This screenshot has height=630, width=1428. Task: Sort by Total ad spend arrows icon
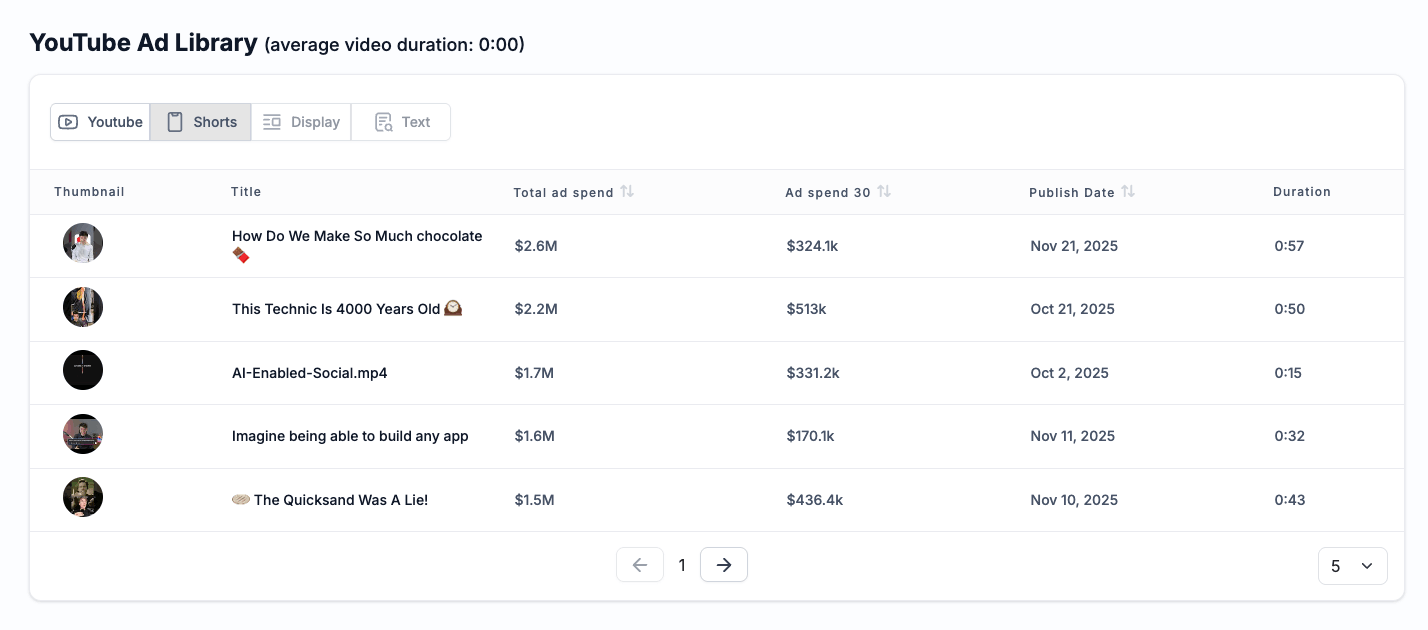click(x=627, y=191)
